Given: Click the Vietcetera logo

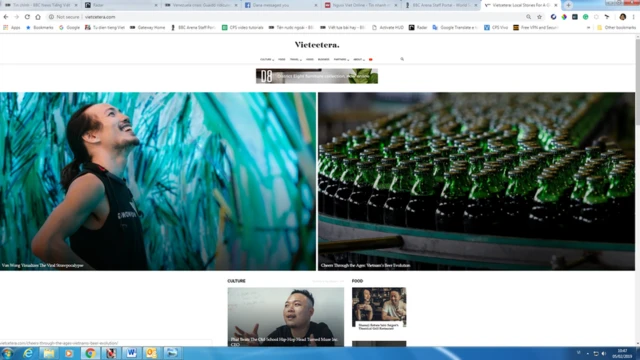Looking at the screenshot, I should [317, 44].
